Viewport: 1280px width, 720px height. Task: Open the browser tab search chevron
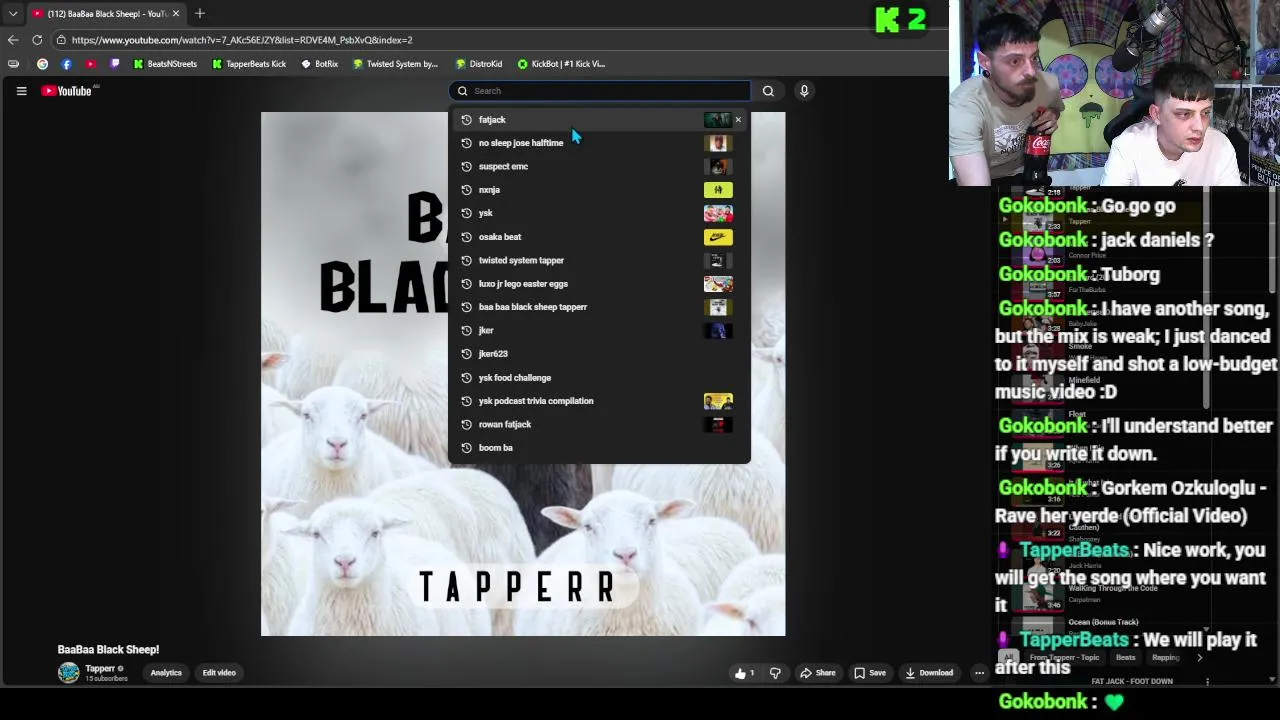point(13,14)
